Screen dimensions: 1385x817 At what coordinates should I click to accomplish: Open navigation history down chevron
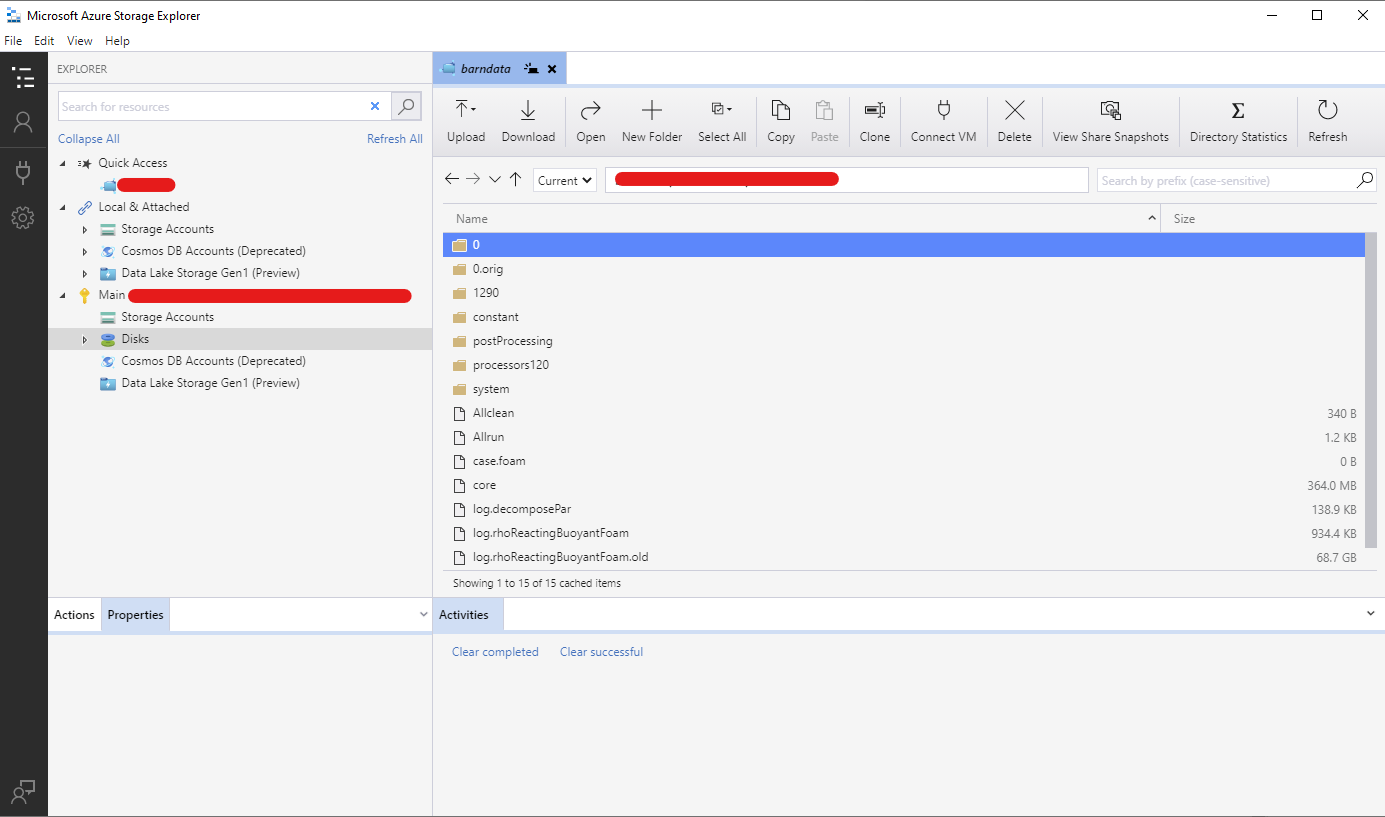tap(495, 179)
